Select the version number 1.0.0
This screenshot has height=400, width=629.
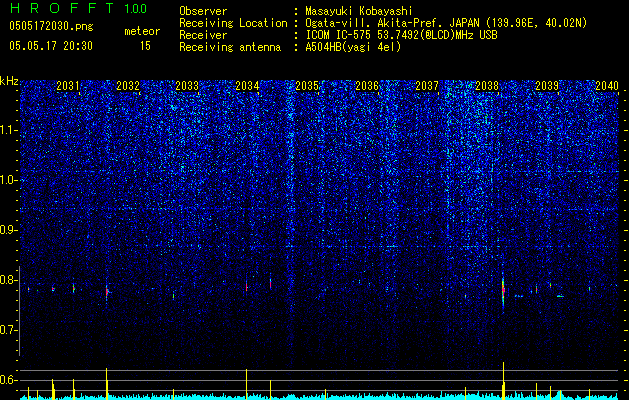[x=136, y=9]
